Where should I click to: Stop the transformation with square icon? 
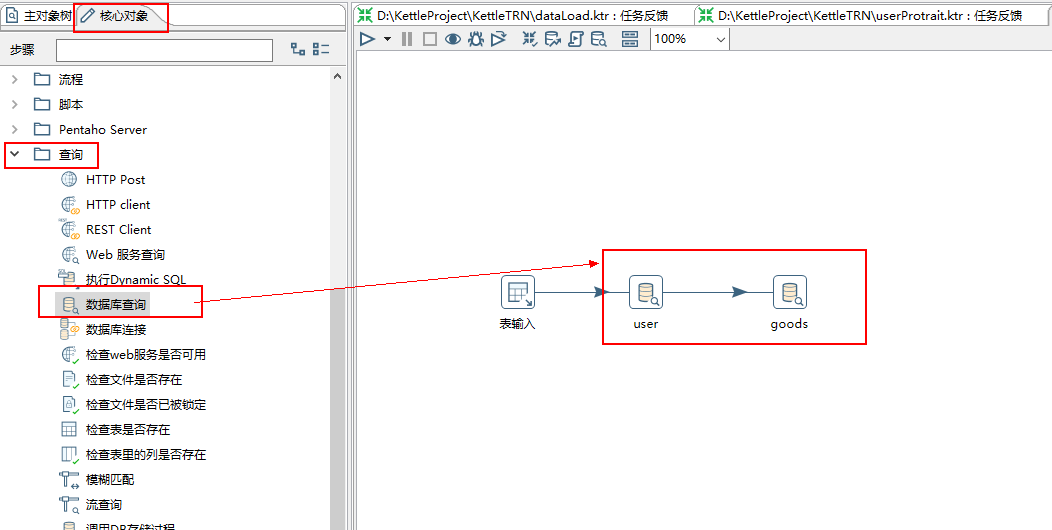(429, 40)
